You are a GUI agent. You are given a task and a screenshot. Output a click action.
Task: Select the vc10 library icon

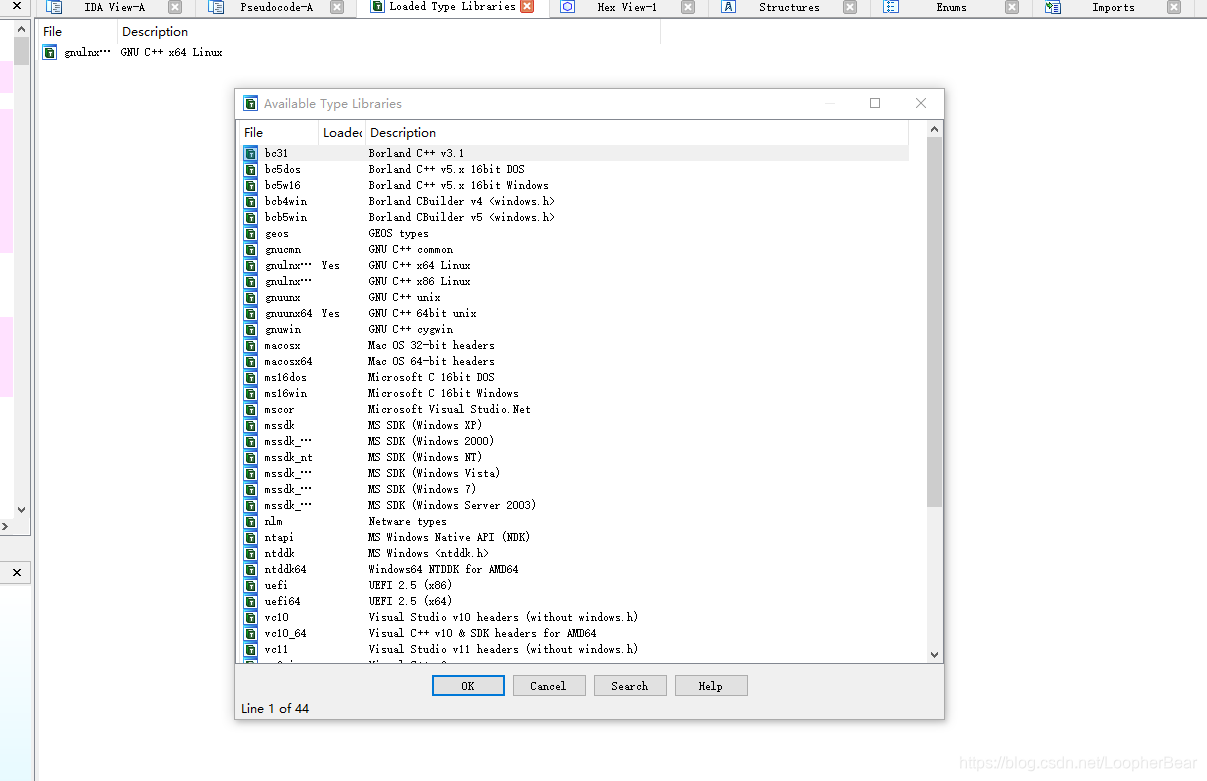point(251,617)
